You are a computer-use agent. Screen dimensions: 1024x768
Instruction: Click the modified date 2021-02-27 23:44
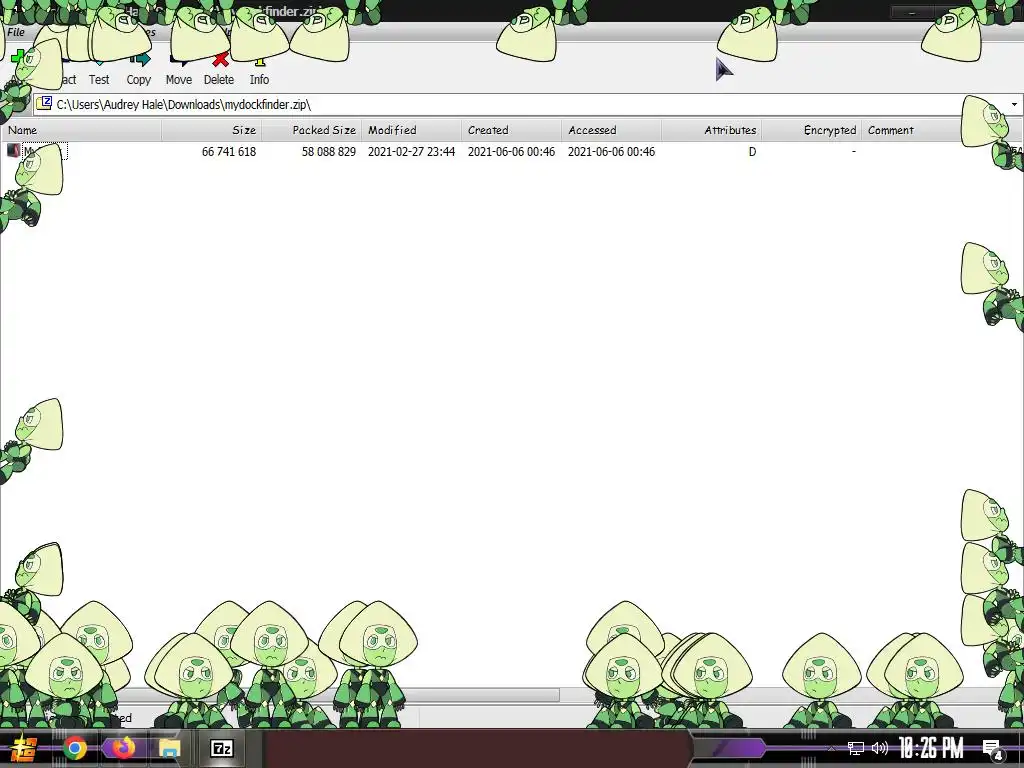click(411, 152)
